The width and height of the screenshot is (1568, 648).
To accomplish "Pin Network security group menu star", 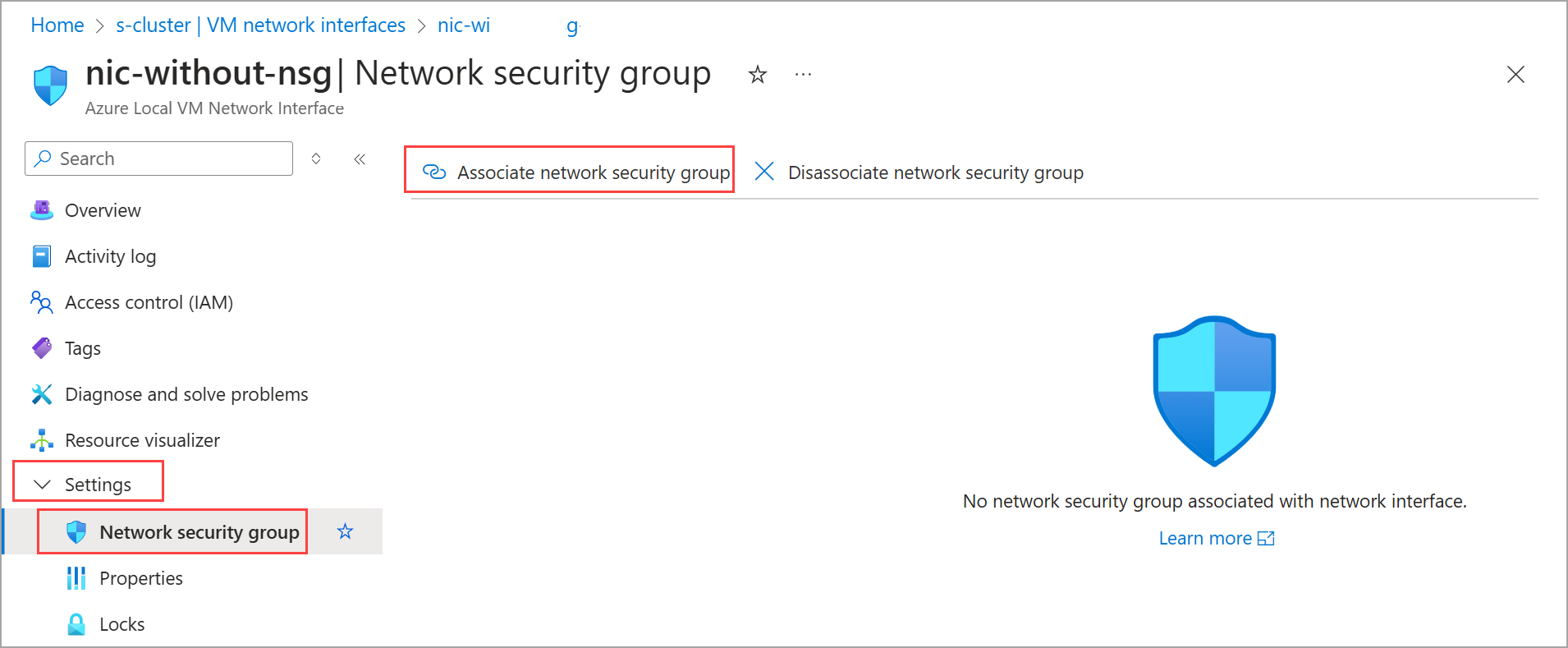I will click(x=346, y=531).
